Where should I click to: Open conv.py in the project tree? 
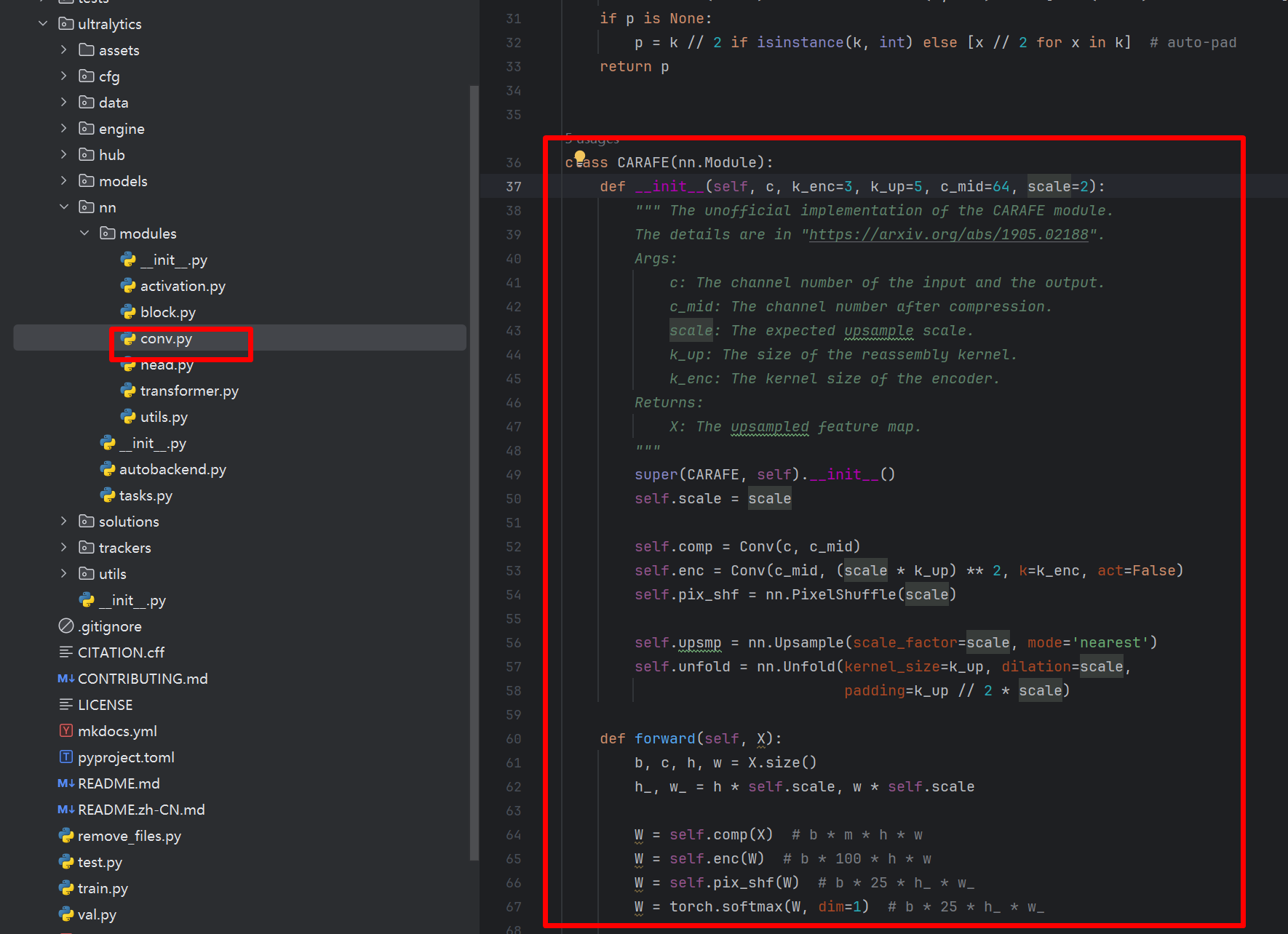(167, 338)
